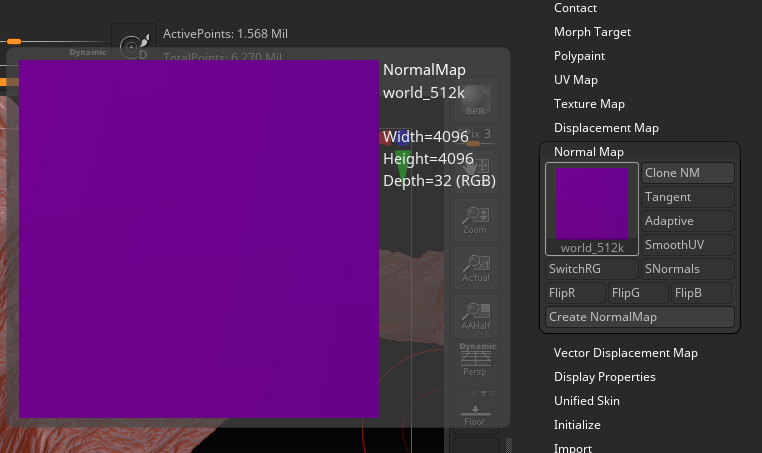Toggle the Persp perspective icon
This screenshot has width=762, height=453.
(x=475, y=360)
